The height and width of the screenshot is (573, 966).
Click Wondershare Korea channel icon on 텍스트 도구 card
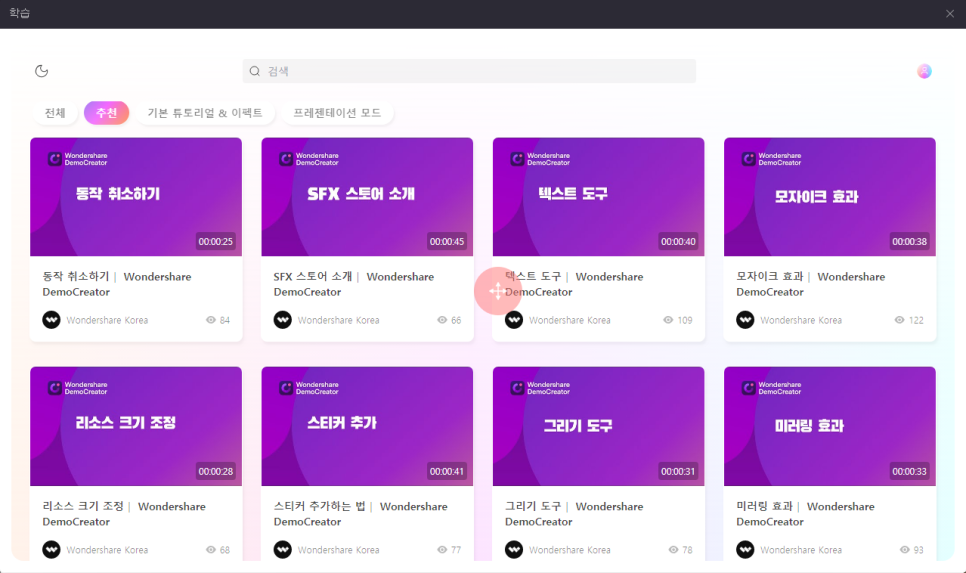pyautogui.click(x=514, y=320)
